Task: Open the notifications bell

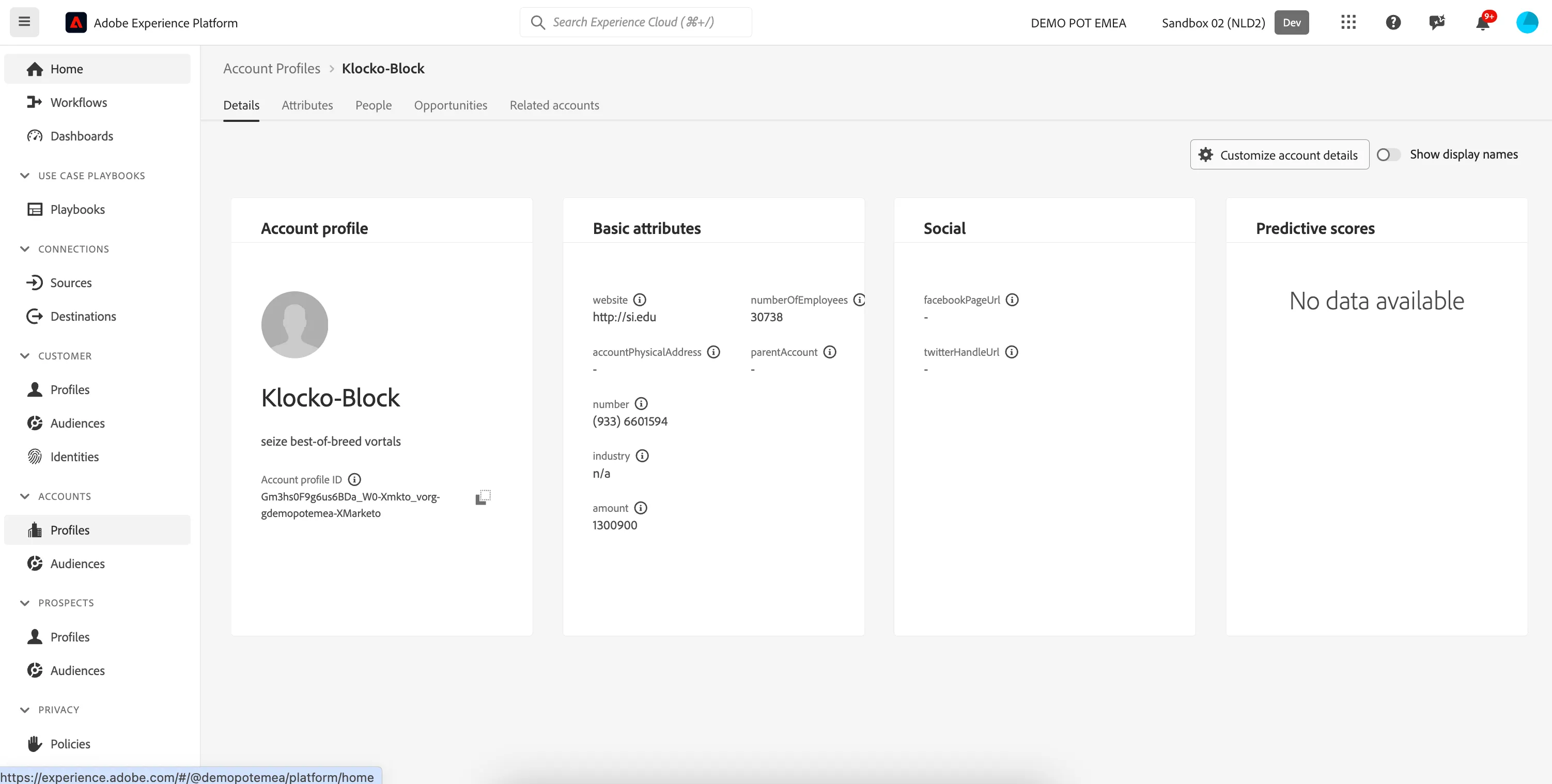Action: point(1483,23)
